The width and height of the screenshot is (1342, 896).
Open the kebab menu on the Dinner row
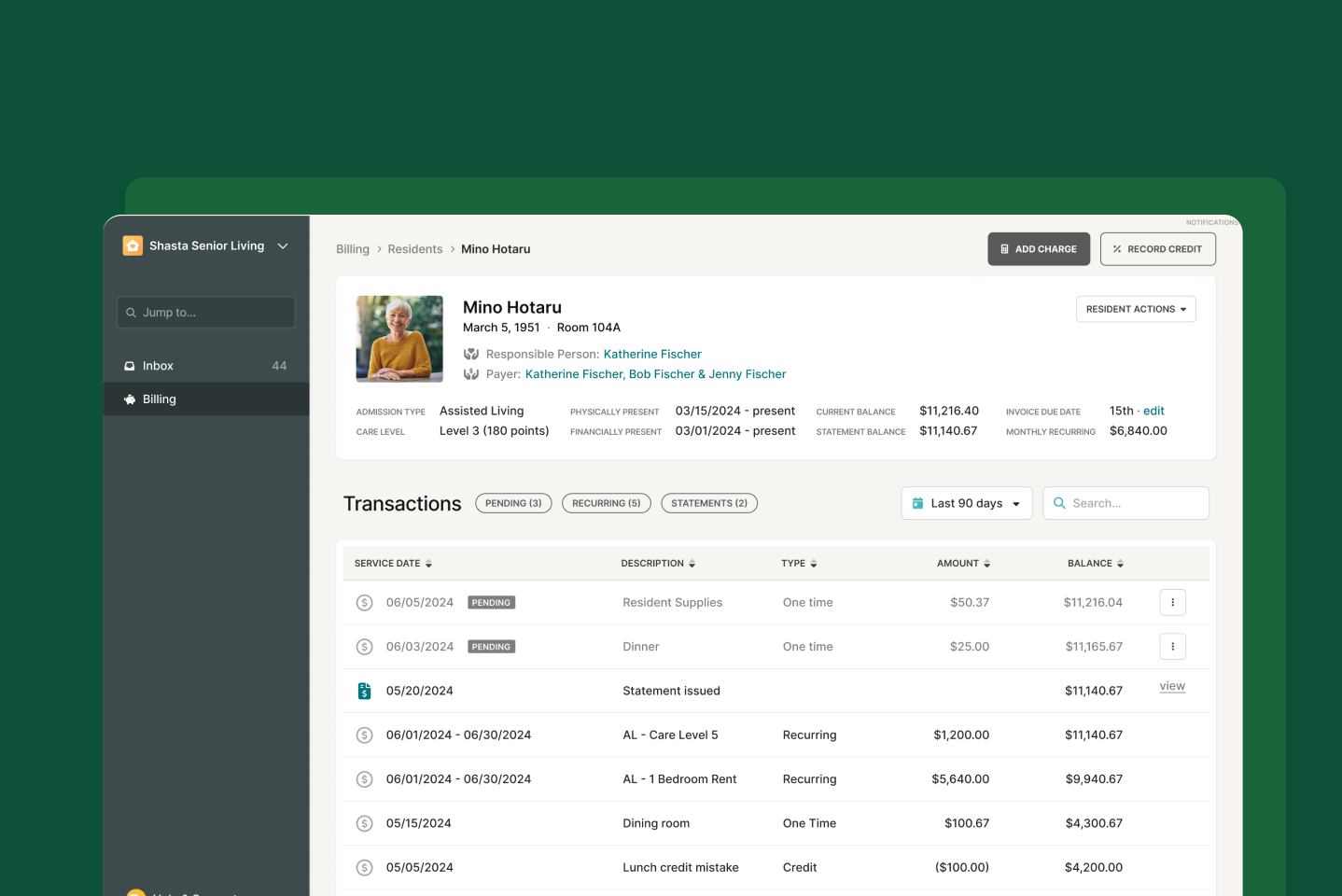click(1172, 646)
